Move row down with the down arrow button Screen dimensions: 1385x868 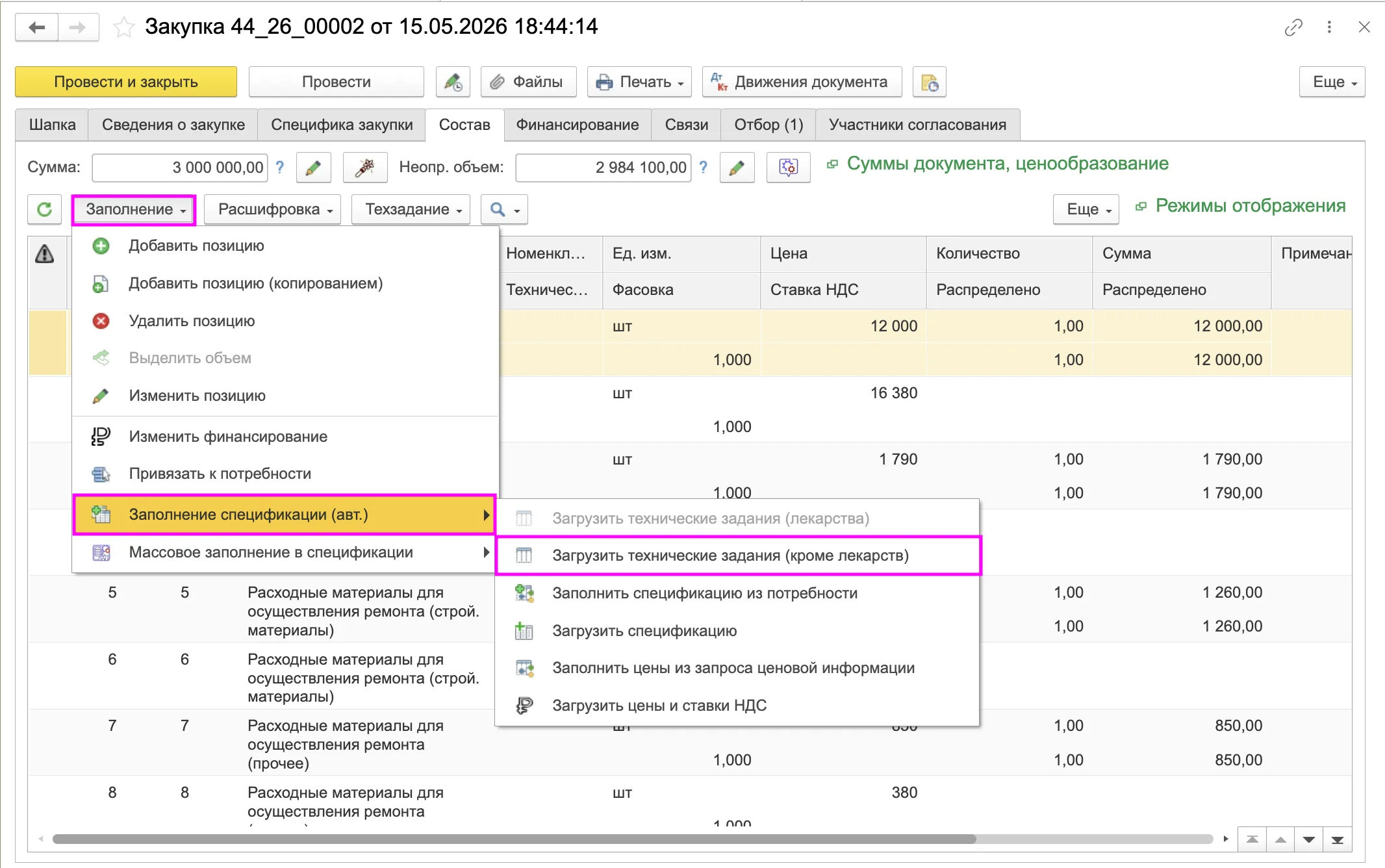[x=1308, y=839]
